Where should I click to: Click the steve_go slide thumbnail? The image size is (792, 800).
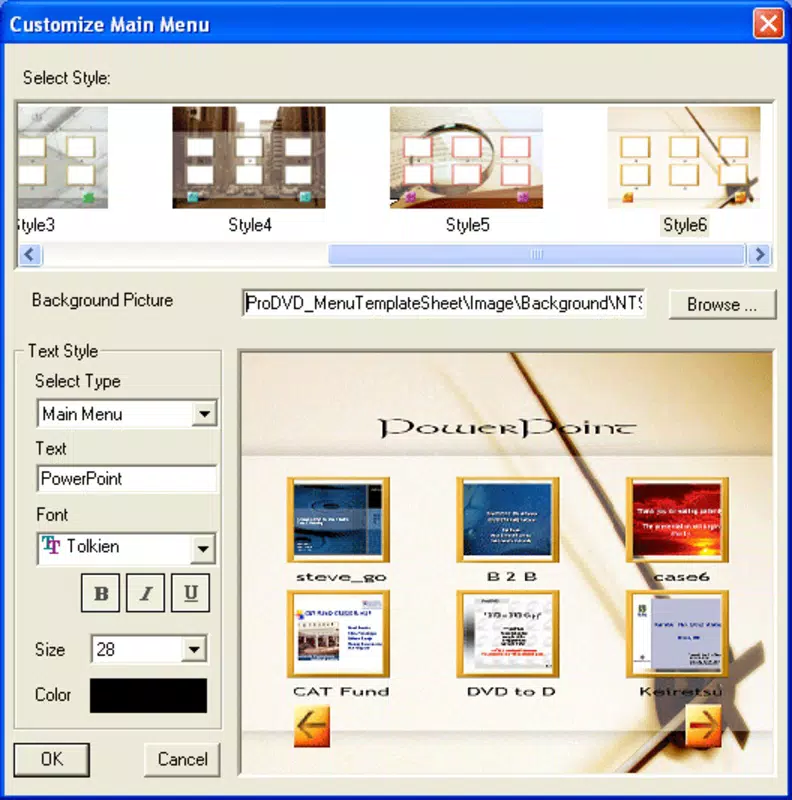coord(338,520)
